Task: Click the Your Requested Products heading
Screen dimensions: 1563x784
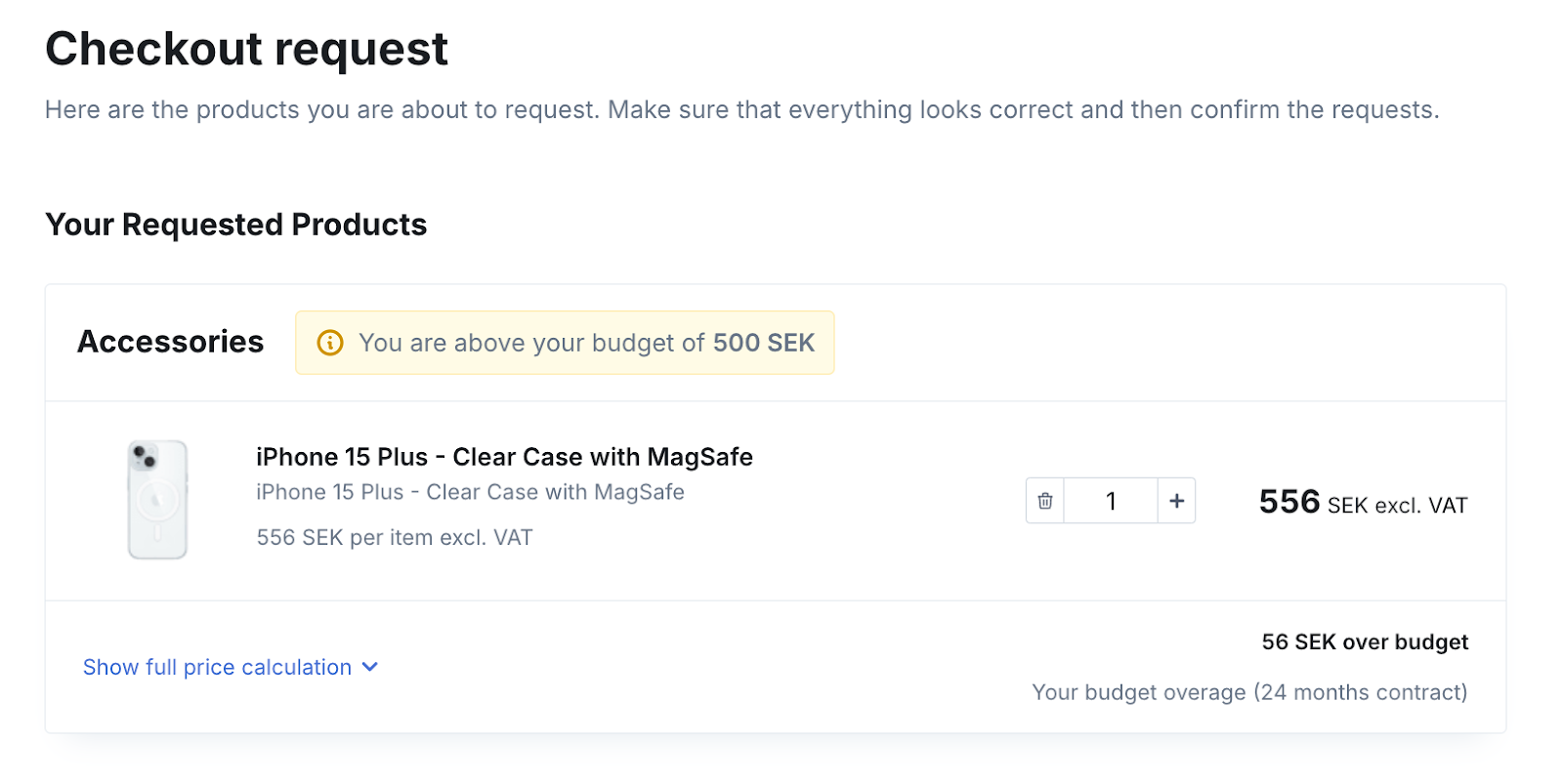Action: tap(235, 225)
